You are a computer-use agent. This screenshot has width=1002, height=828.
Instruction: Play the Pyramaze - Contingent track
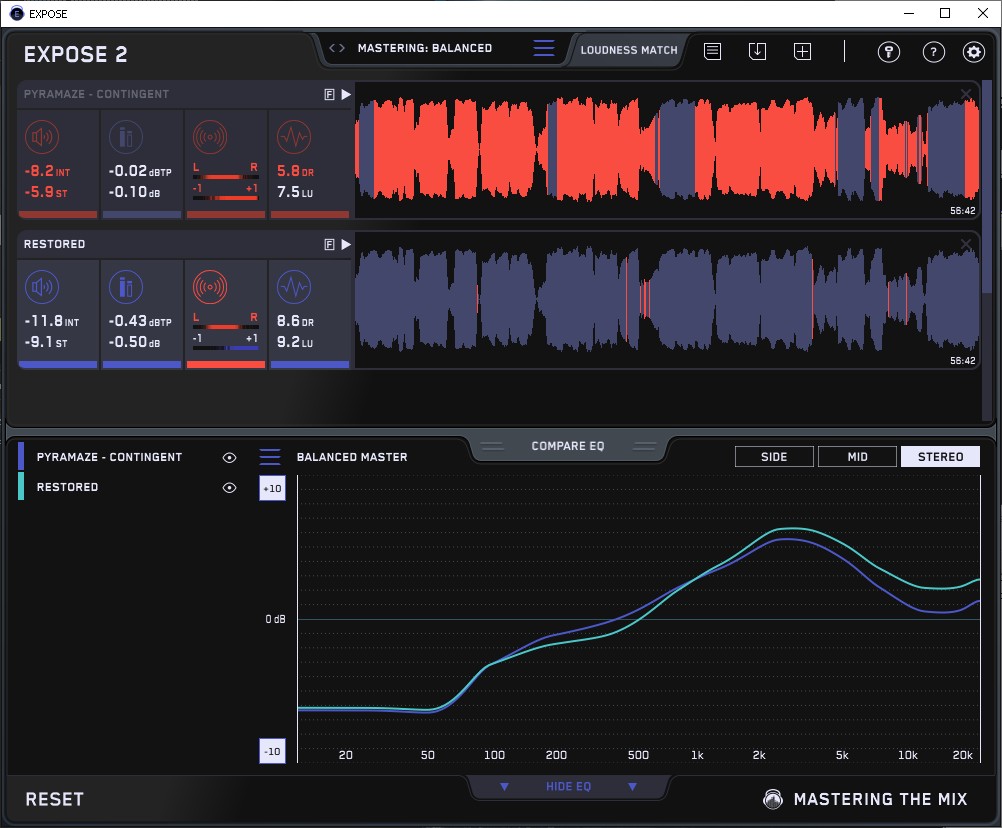point(346,94)
